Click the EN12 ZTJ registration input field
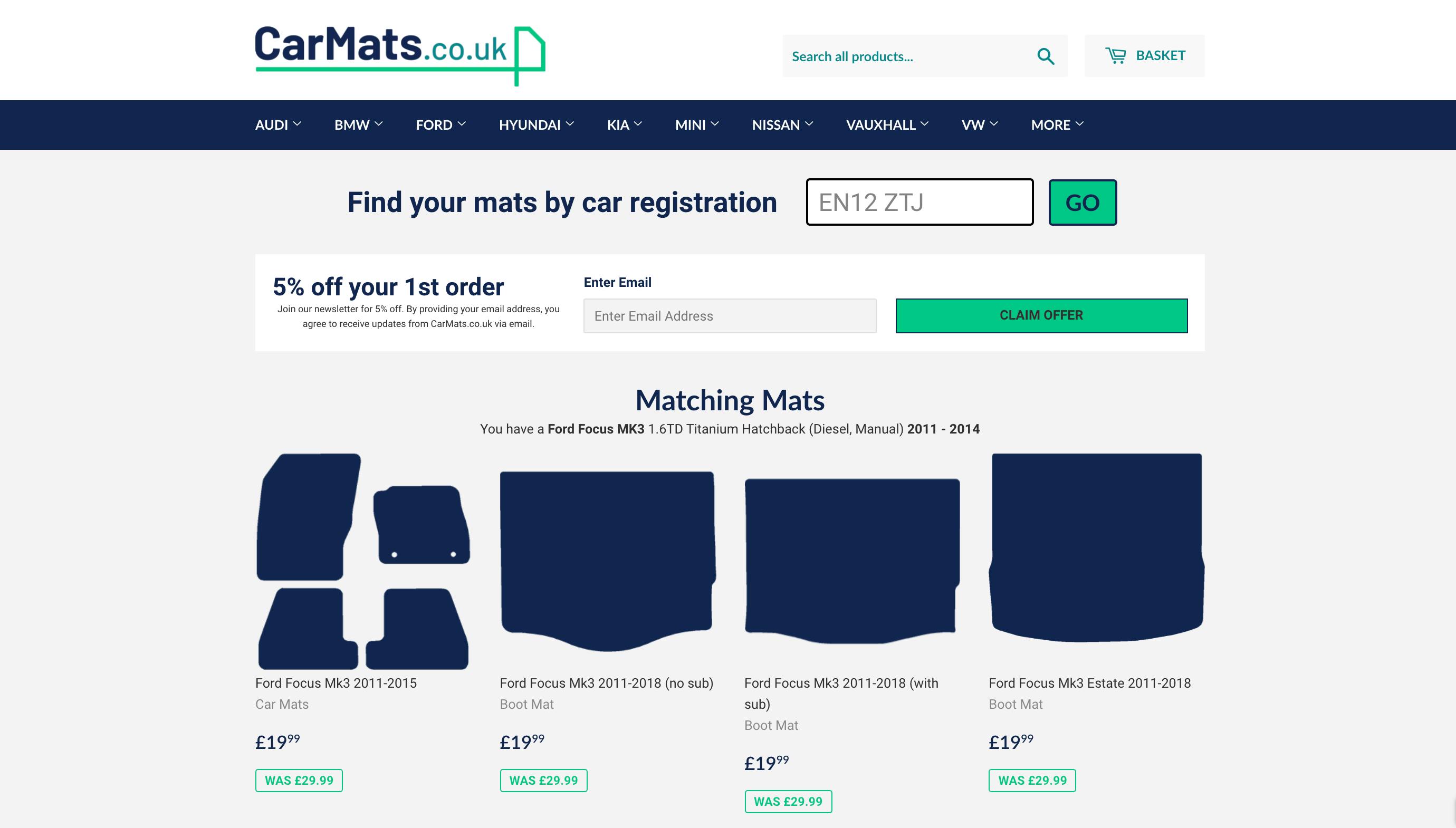1456x828 pixels. pos(918,202)
